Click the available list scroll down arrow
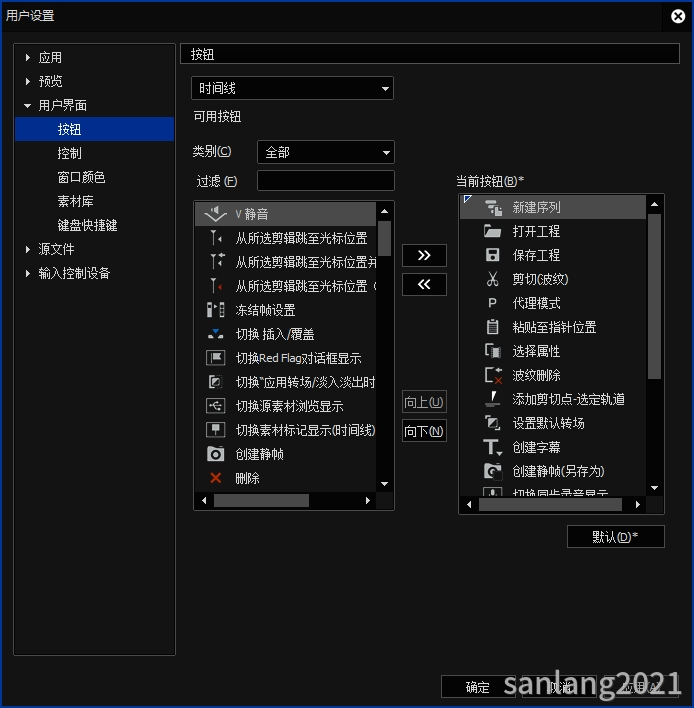This screenshot has width=694, height=708. (384, 484)
